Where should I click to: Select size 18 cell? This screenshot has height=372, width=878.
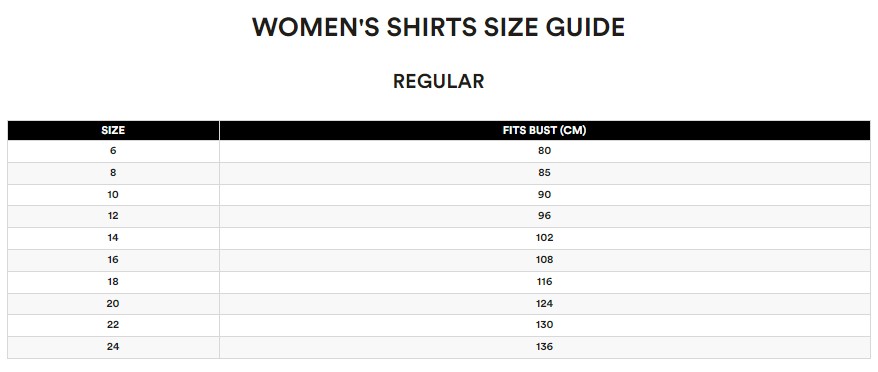coord(113,282)
